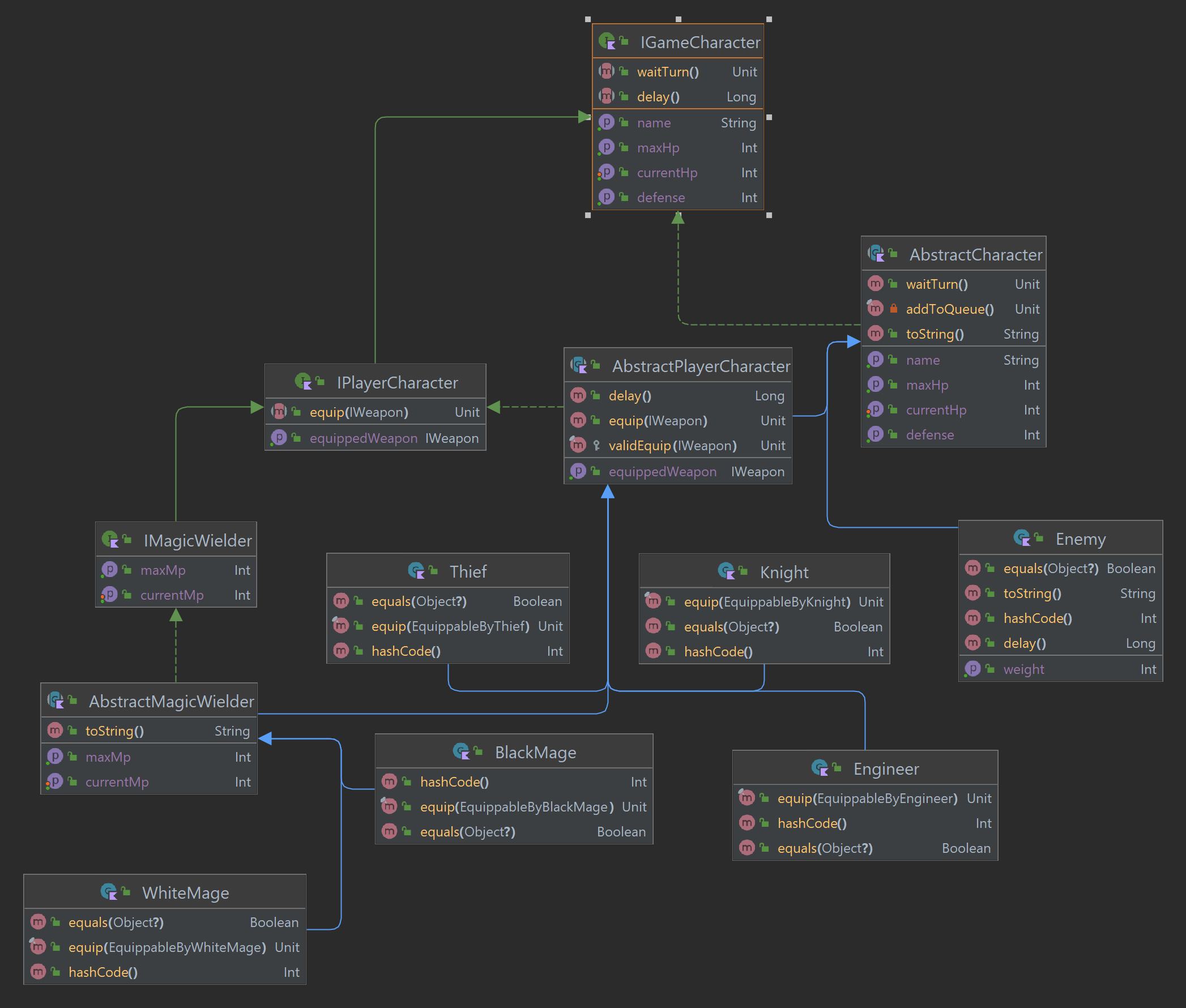Viewport: 1186px width, 1008px height.
Task: Click the AbstractMagicWielder class icon
Action: [56, 700]
